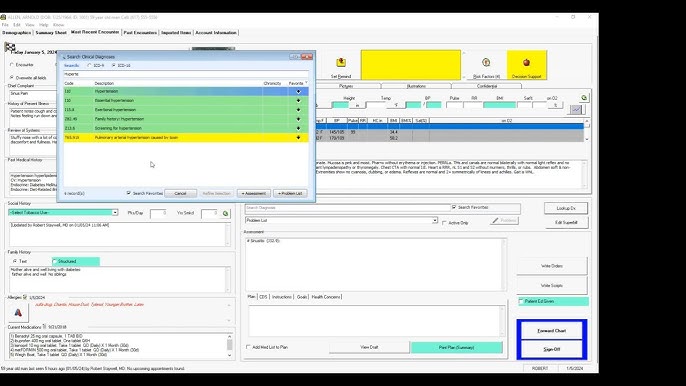Click the pencil Problems button

click(505, 221)
